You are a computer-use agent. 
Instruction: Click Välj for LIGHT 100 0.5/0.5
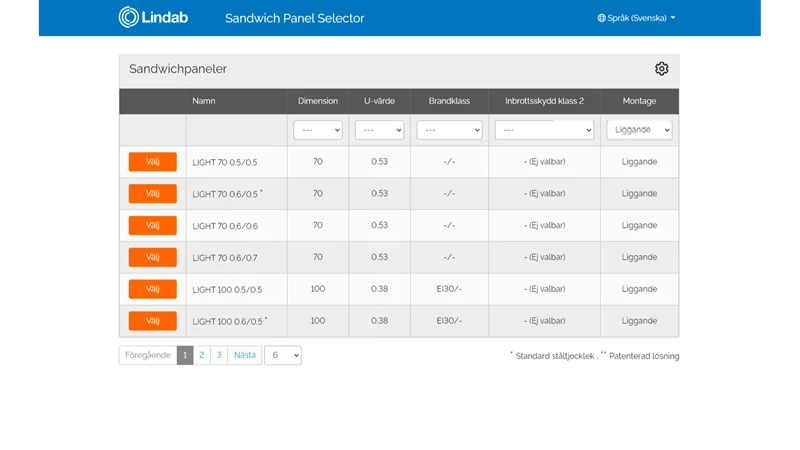pos(153,289)
